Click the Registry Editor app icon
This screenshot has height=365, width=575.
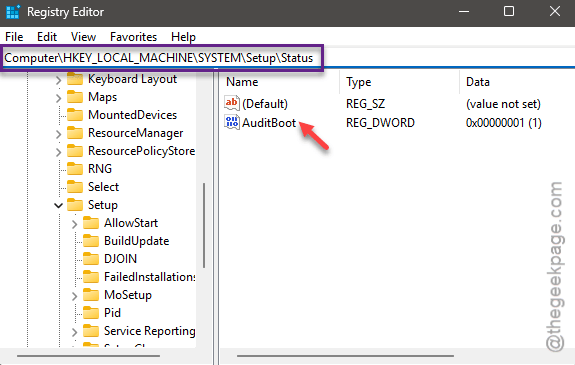coord(13,12)
